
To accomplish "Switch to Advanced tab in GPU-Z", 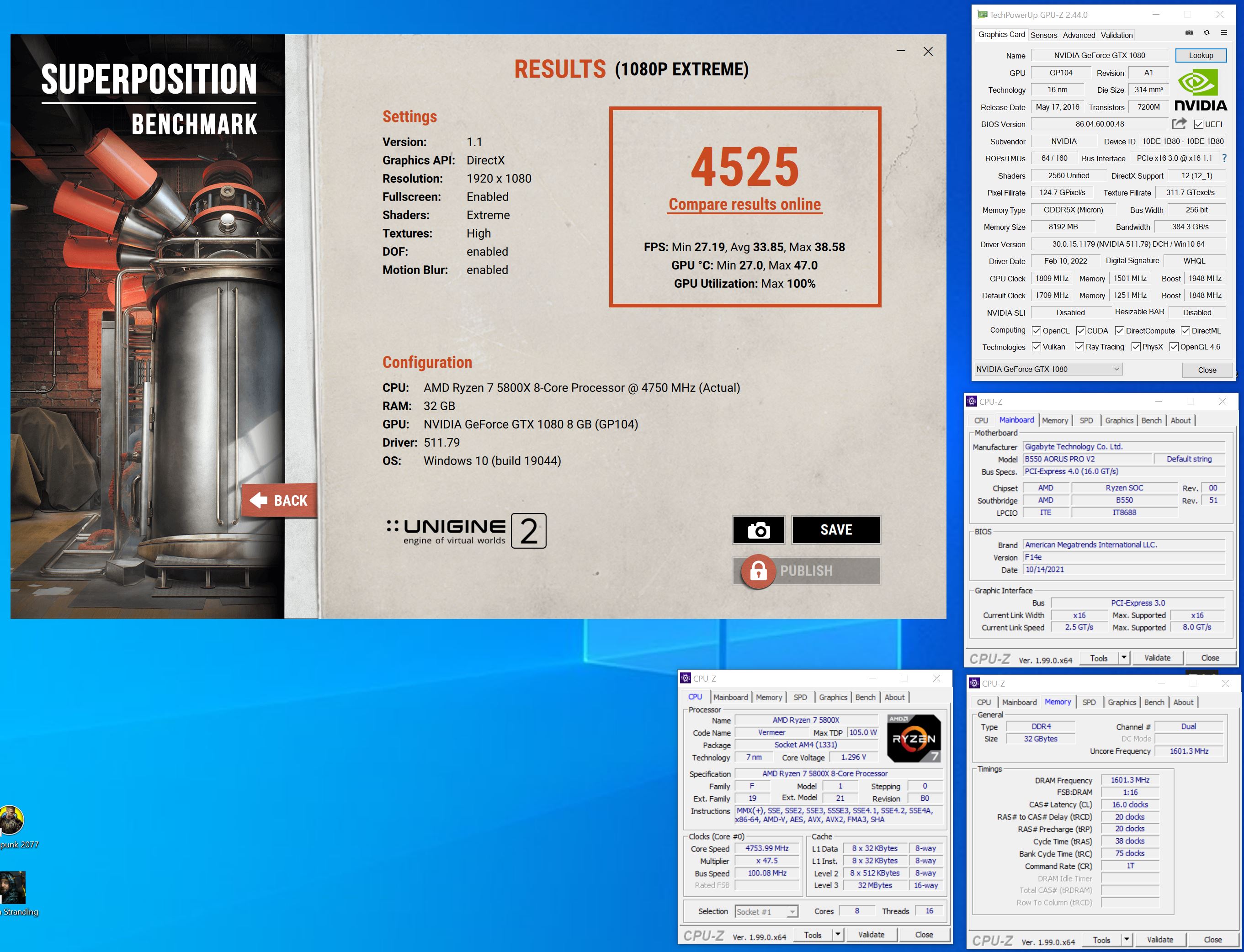I will (1079, 35).
